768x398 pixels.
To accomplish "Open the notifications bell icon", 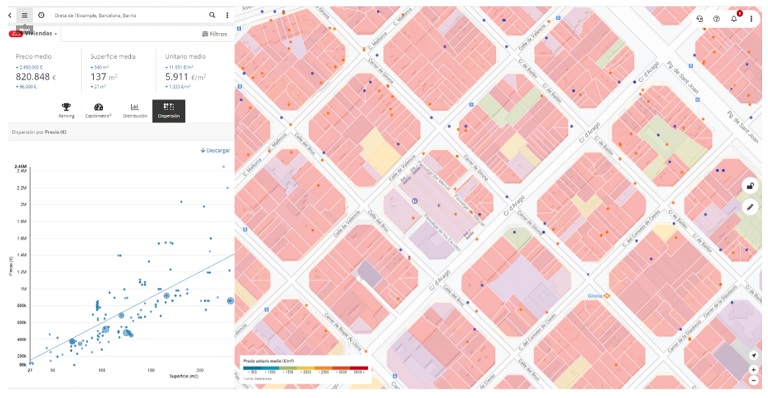I will click(x=734, y=19).
